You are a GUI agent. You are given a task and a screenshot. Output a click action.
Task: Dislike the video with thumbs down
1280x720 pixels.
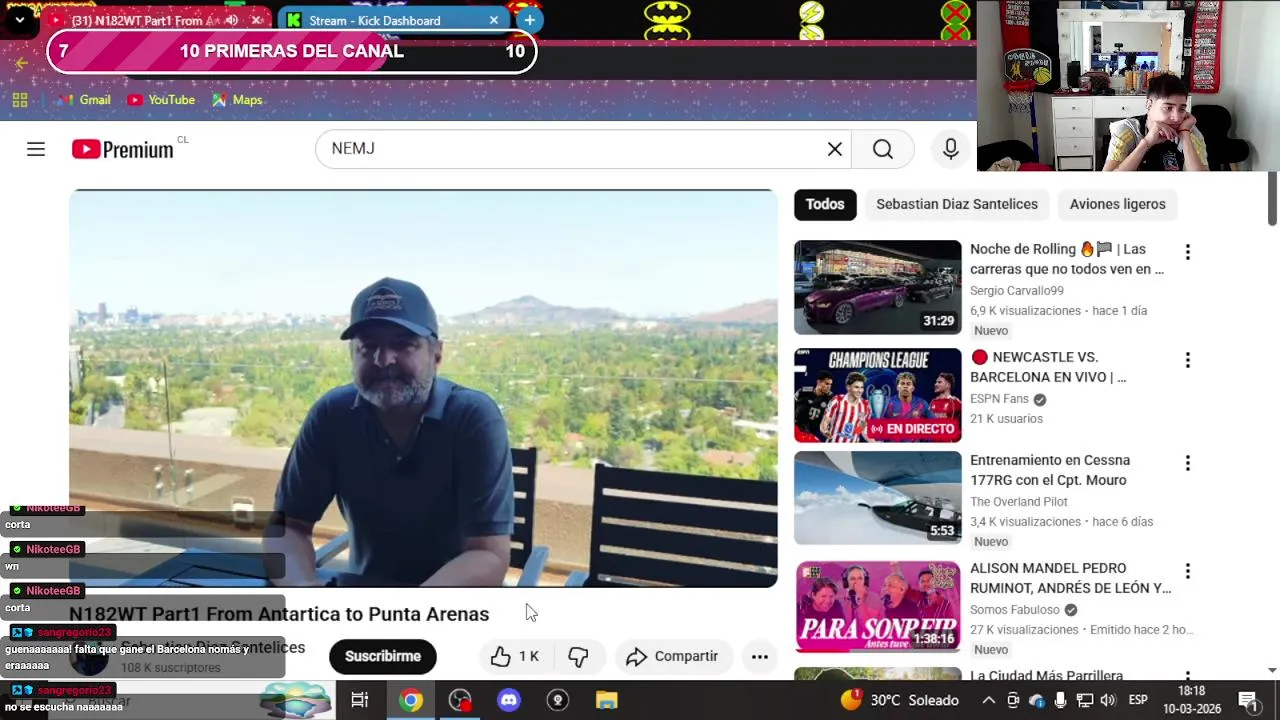pyautogui.click(x=578, y=656)
